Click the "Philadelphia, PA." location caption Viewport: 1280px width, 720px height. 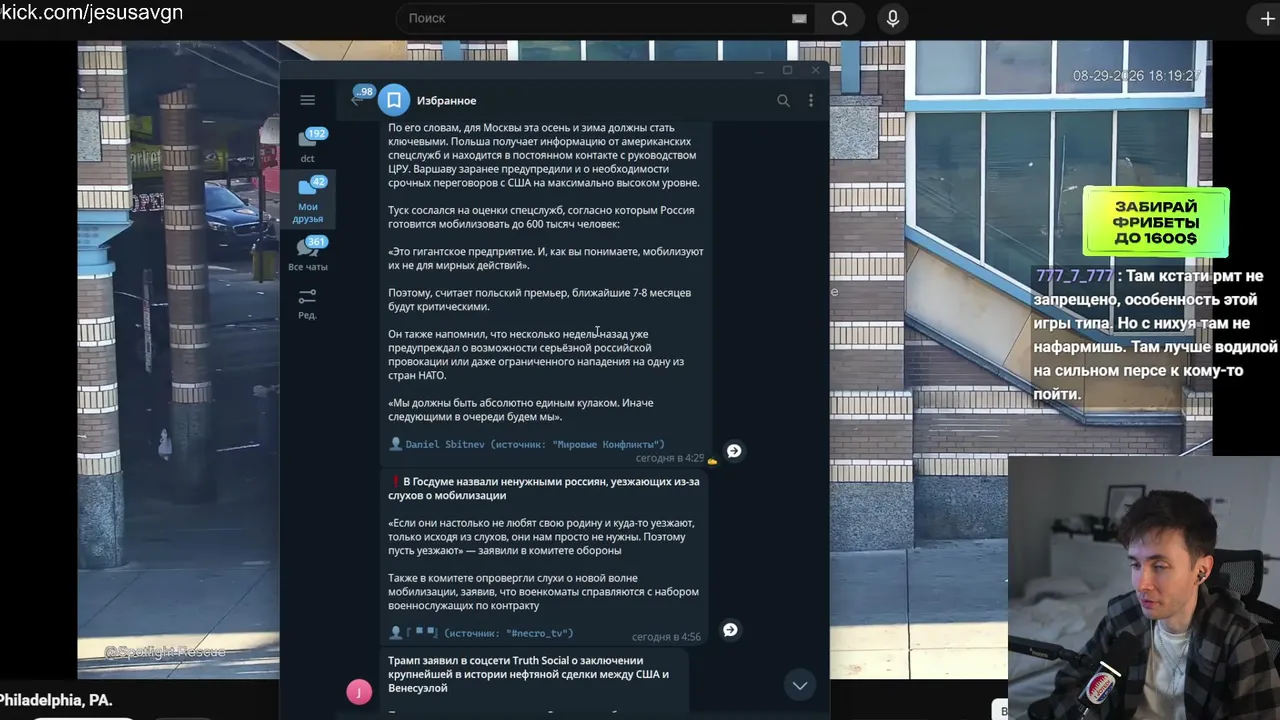tap(56, 700)
